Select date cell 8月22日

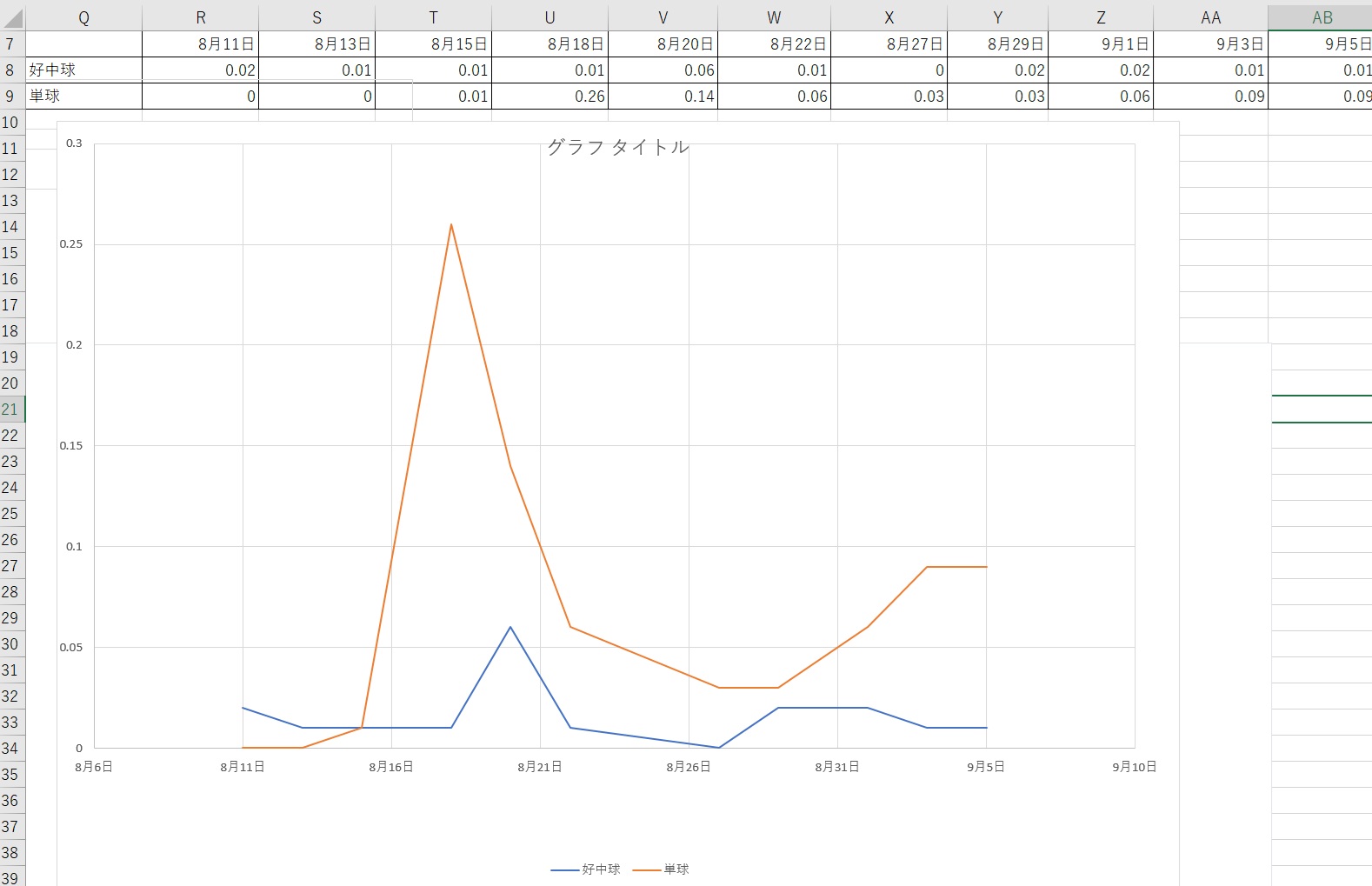click(x=775, y=44)
